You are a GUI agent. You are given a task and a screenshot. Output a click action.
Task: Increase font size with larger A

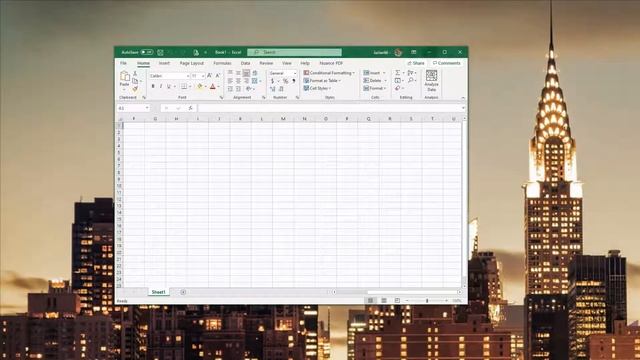coord(209,76)
